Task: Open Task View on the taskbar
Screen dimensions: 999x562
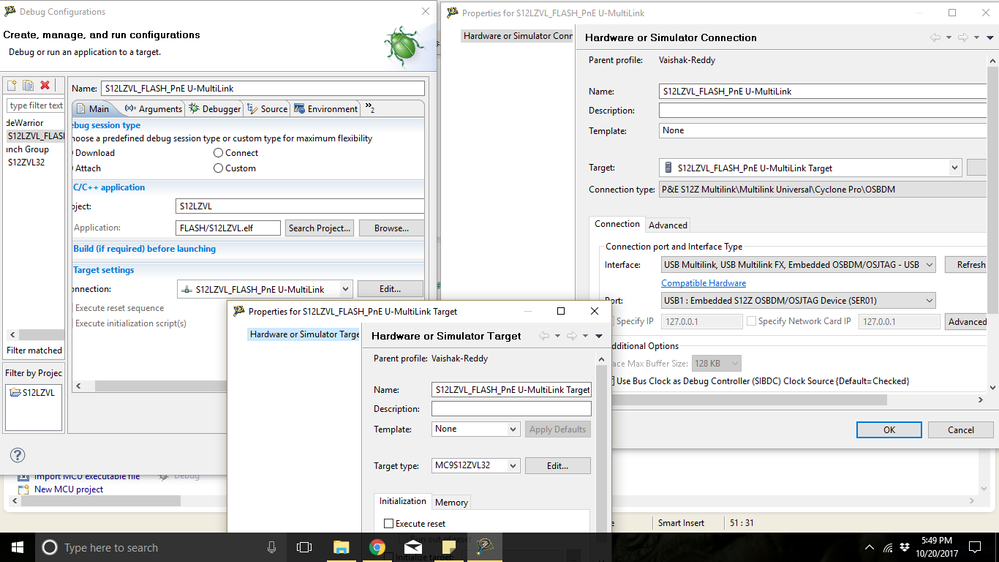Action: click(305, 547)
